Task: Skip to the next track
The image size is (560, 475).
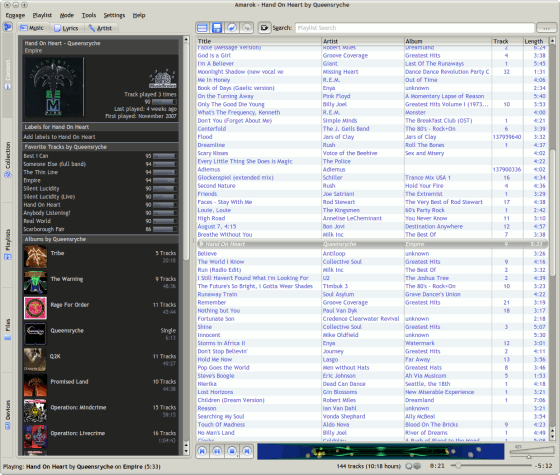Action: tap(247, 451)
